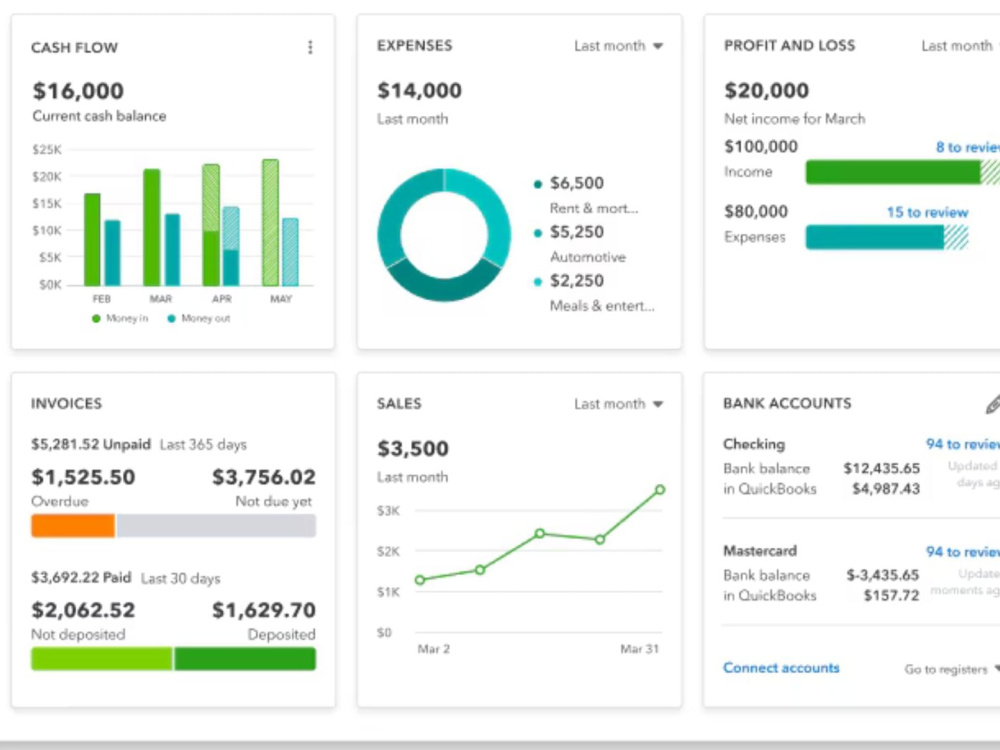Click the $14,000 expenses total

coord(420,91)
